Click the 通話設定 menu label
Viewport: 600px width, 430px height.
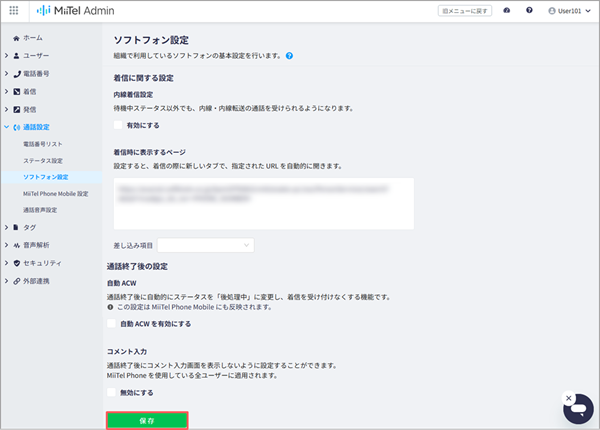36,127
